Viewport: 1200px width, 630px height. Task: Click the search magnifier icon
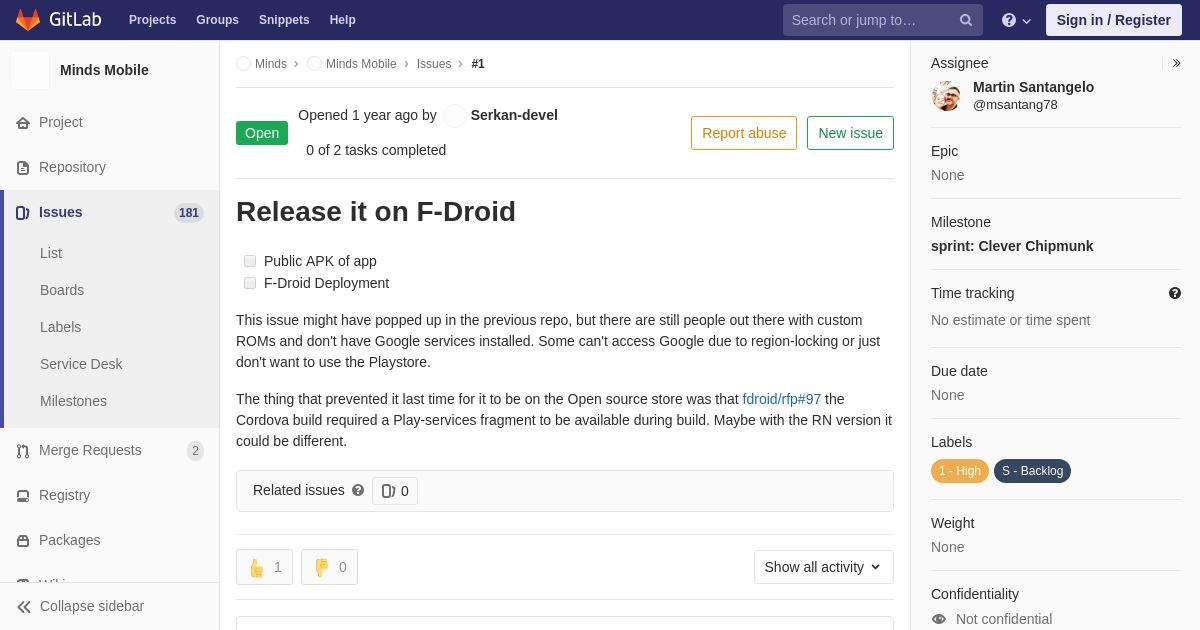(966, 20)
